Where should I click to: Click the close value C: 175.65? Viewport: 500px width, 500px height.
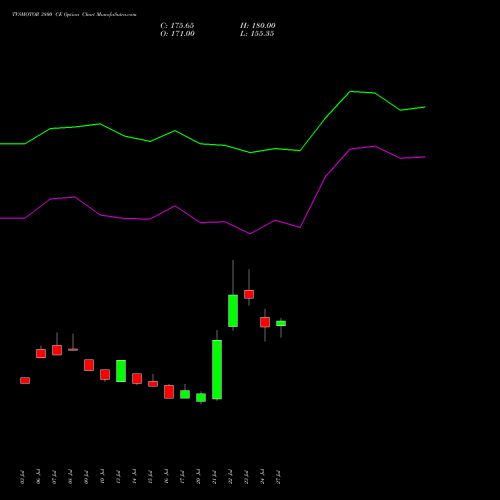pyautogui.click(x=177, y=26)
